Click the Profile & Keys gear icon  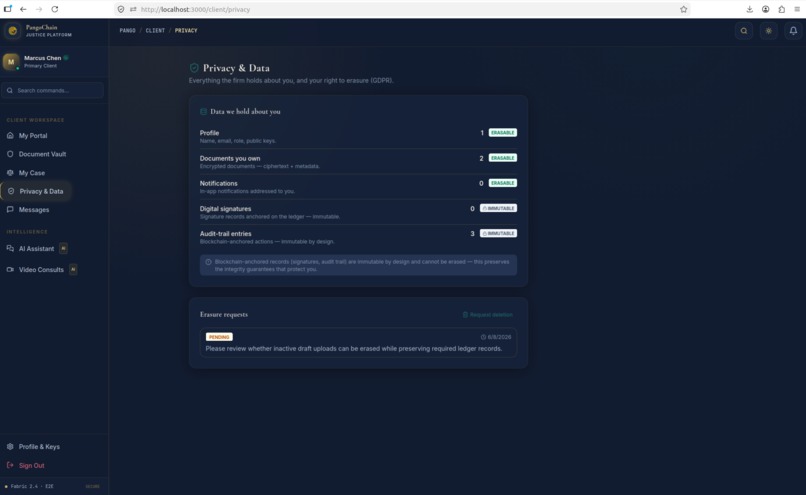[x=10, y=447]
